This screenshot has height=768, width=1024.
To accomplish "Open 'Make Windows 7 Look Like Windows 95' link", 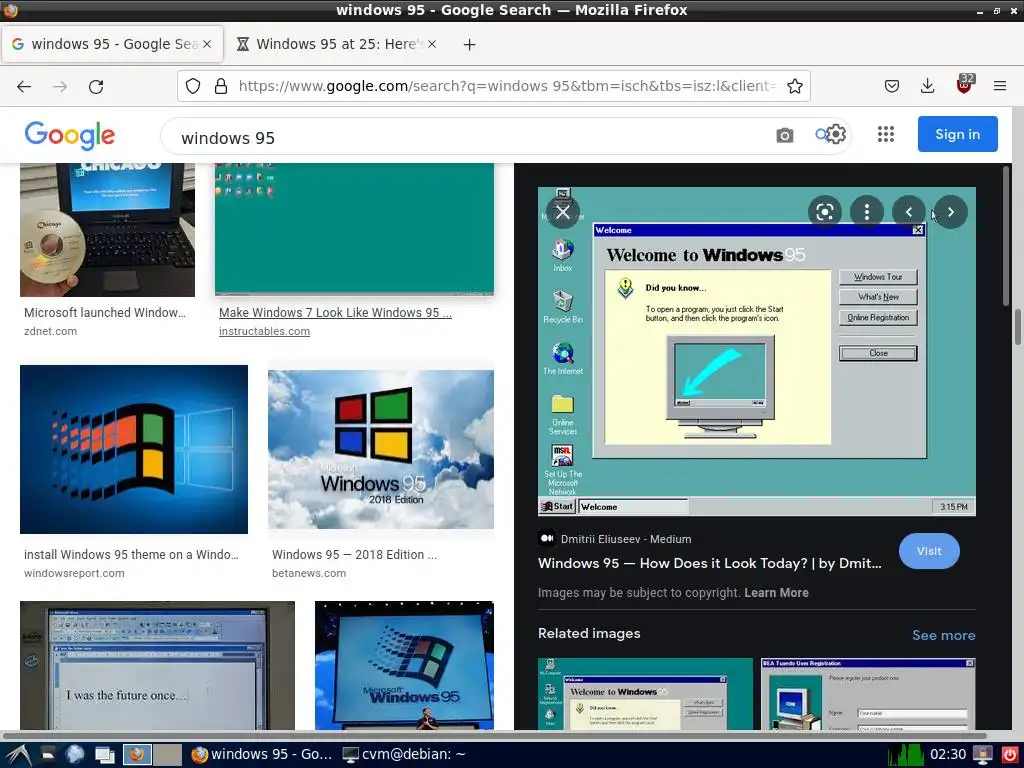I will tap(335, 313).
